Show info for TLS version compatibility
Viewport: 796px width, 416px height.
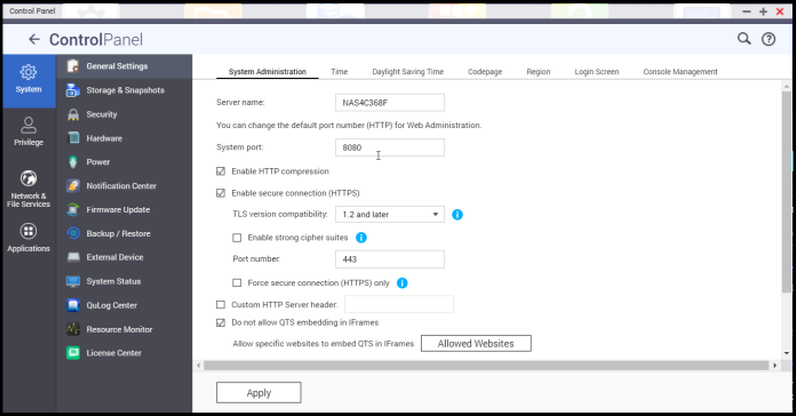point(457,215)
